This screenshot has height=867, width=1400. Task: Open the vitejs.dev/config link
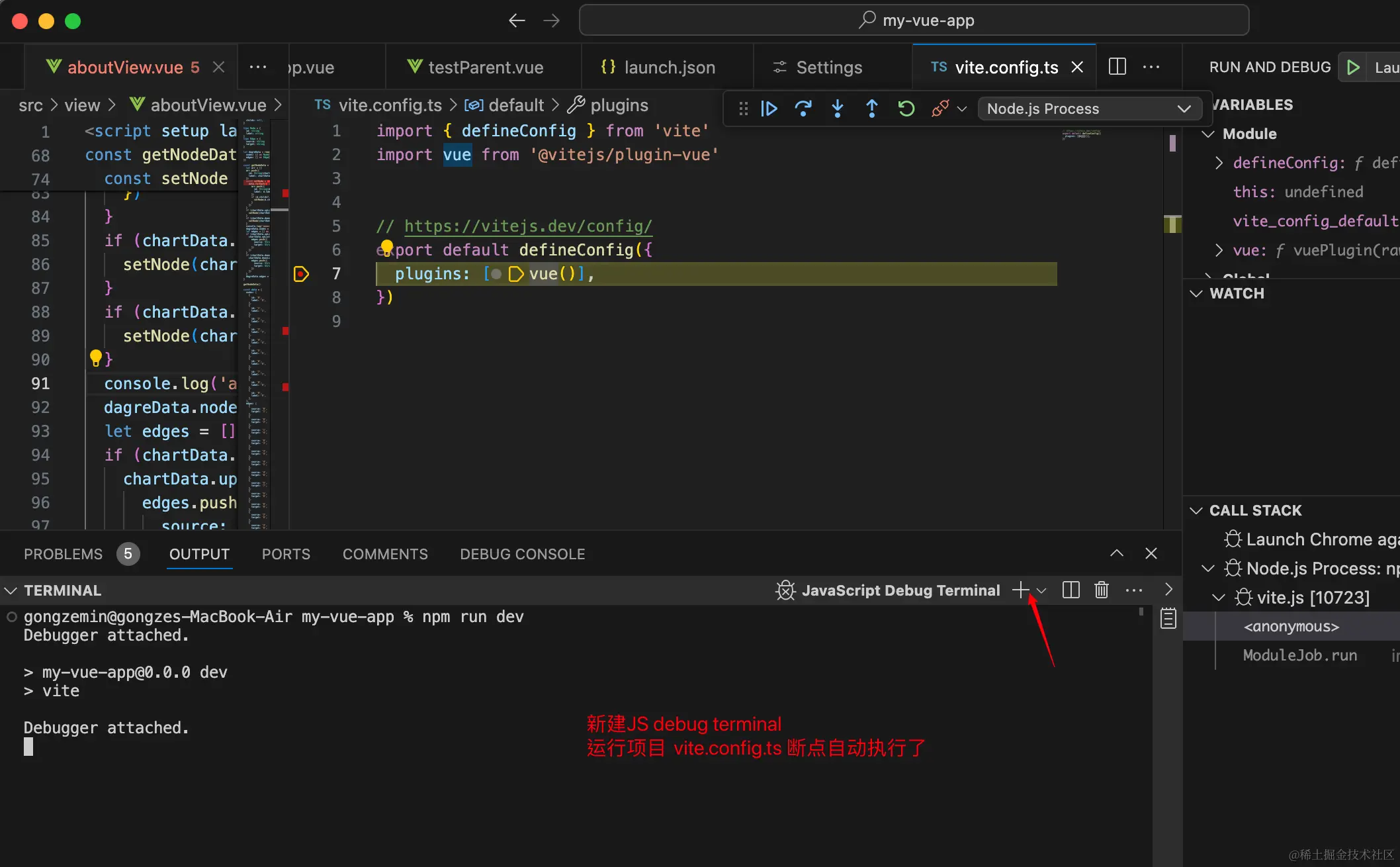(528, 226)
